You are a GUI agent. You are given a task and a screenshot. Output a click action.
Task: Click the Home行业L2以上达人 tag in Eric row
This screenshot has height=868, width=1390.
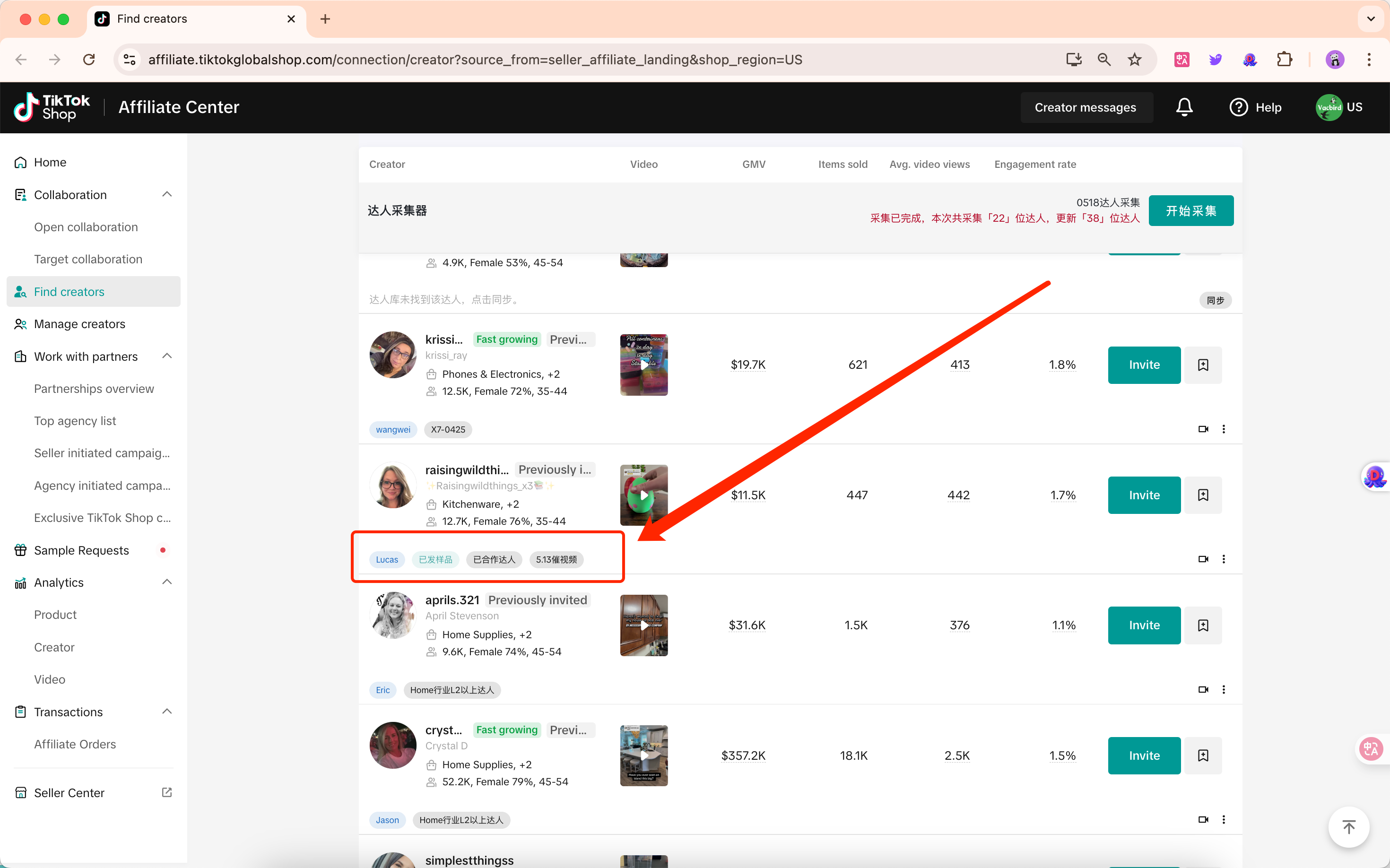click(452, 690)
